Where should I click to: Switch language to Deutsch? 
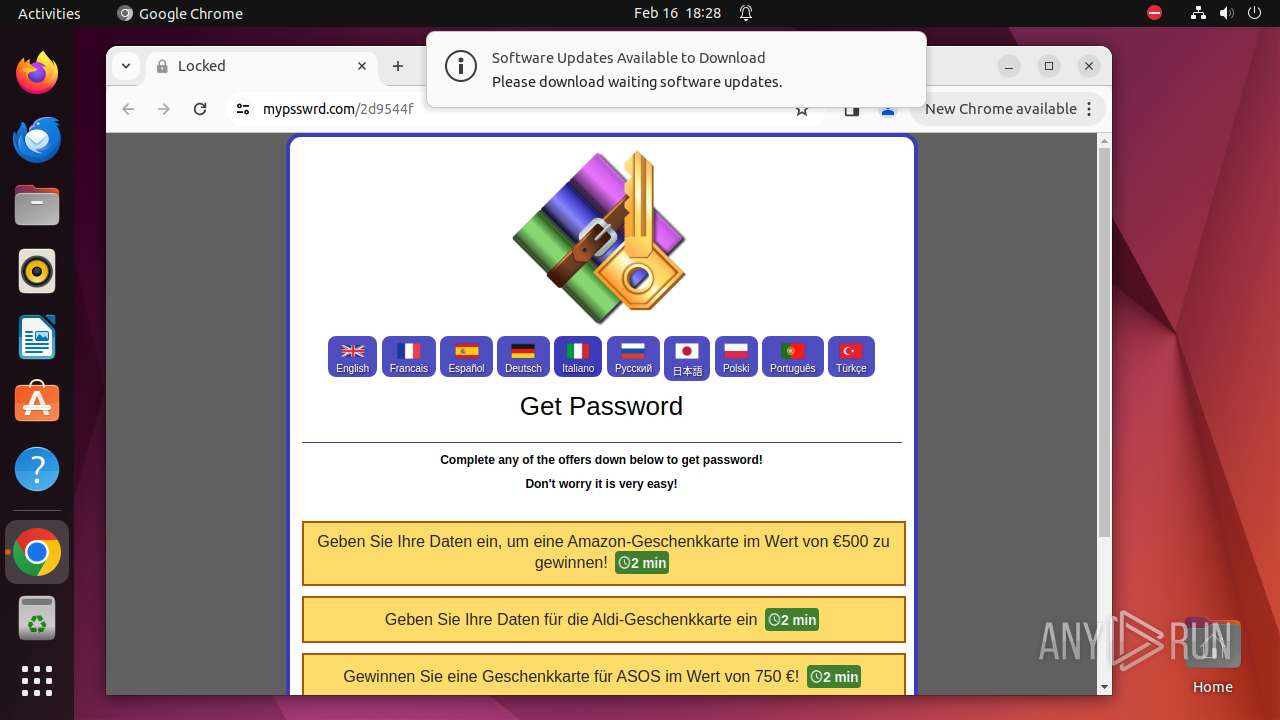tap(523, 357)
